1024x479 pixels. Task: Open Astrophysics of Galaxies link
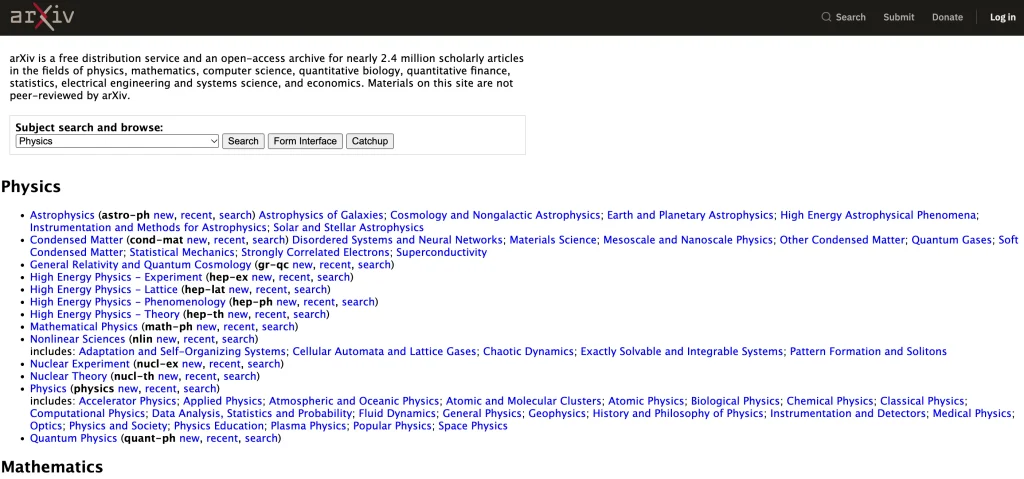pyautogui.click(x=321, y=215)
